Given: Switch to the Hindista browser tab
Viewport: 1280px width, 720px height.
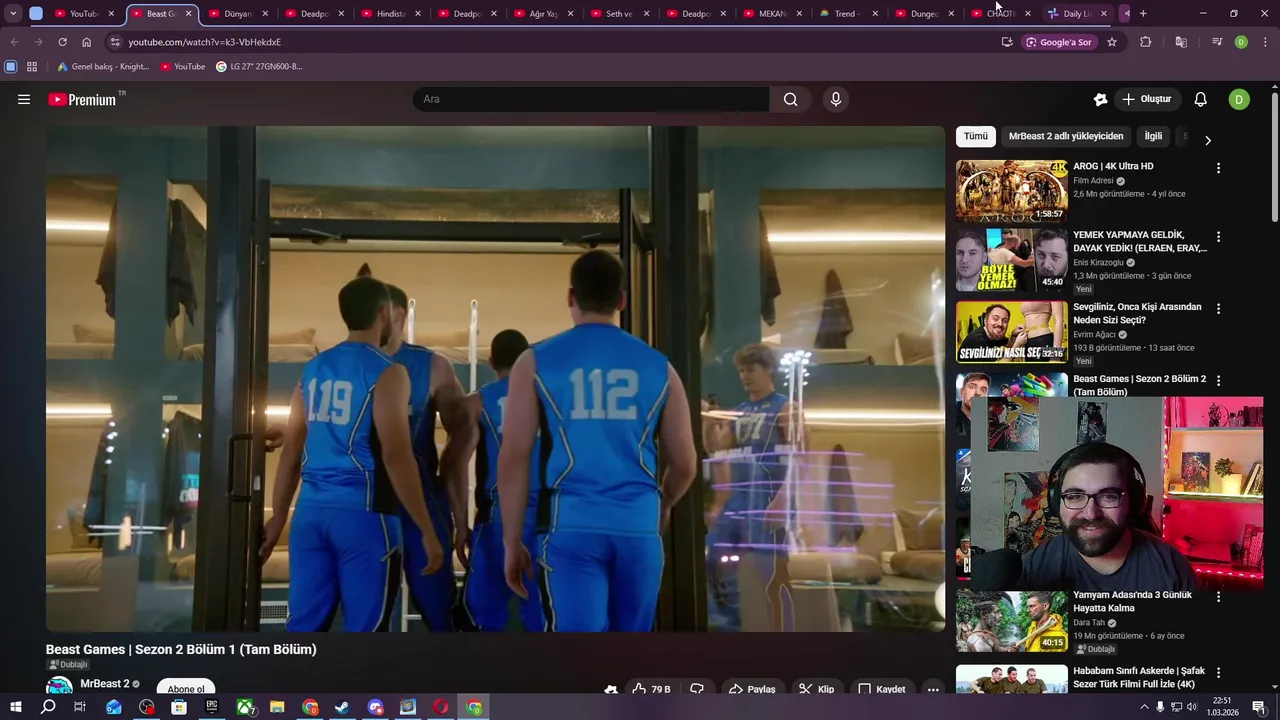Looking at the screenshot, I should pos(390,14).
